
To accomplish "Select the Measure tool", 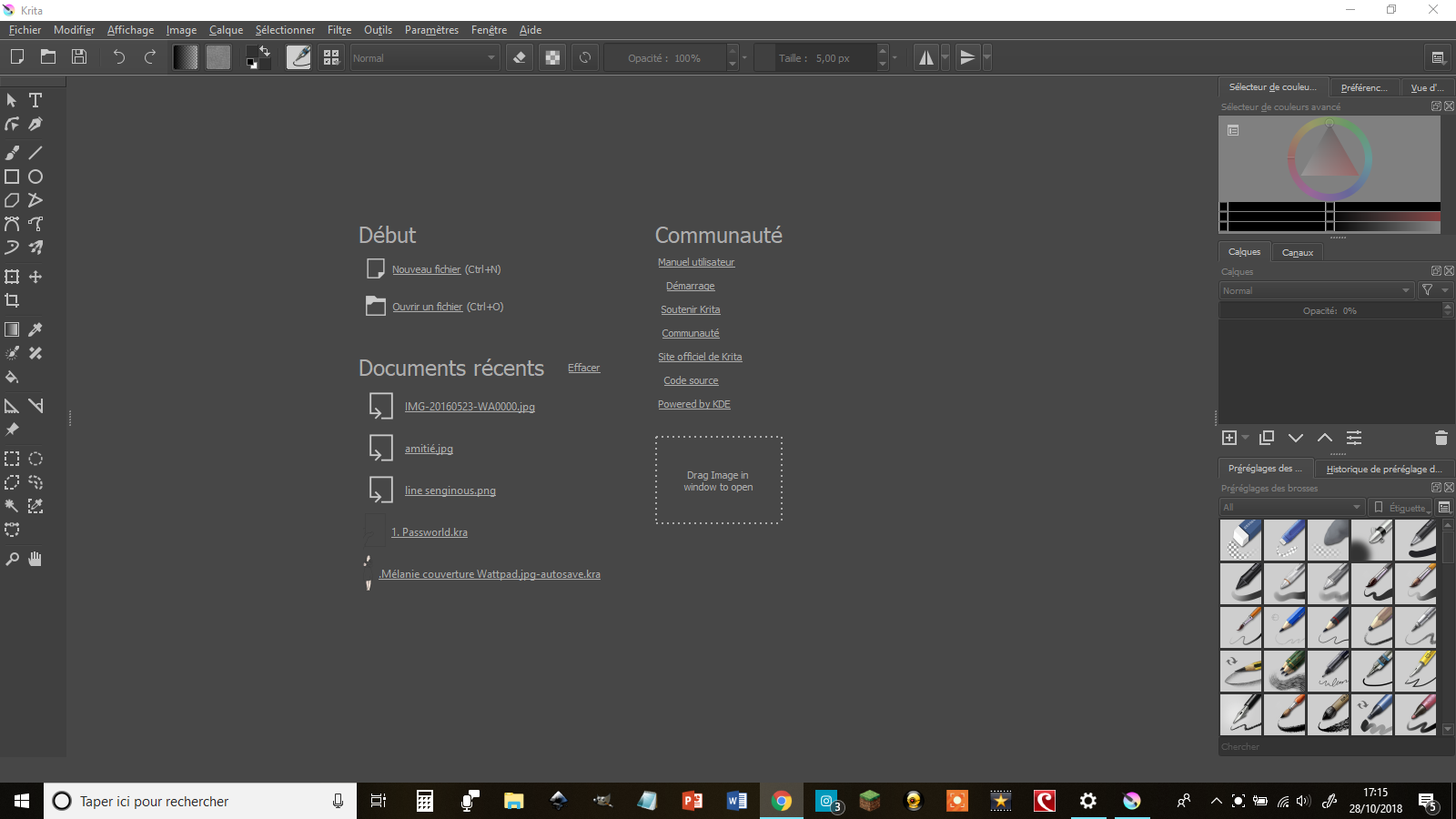I will click(35, 406).
